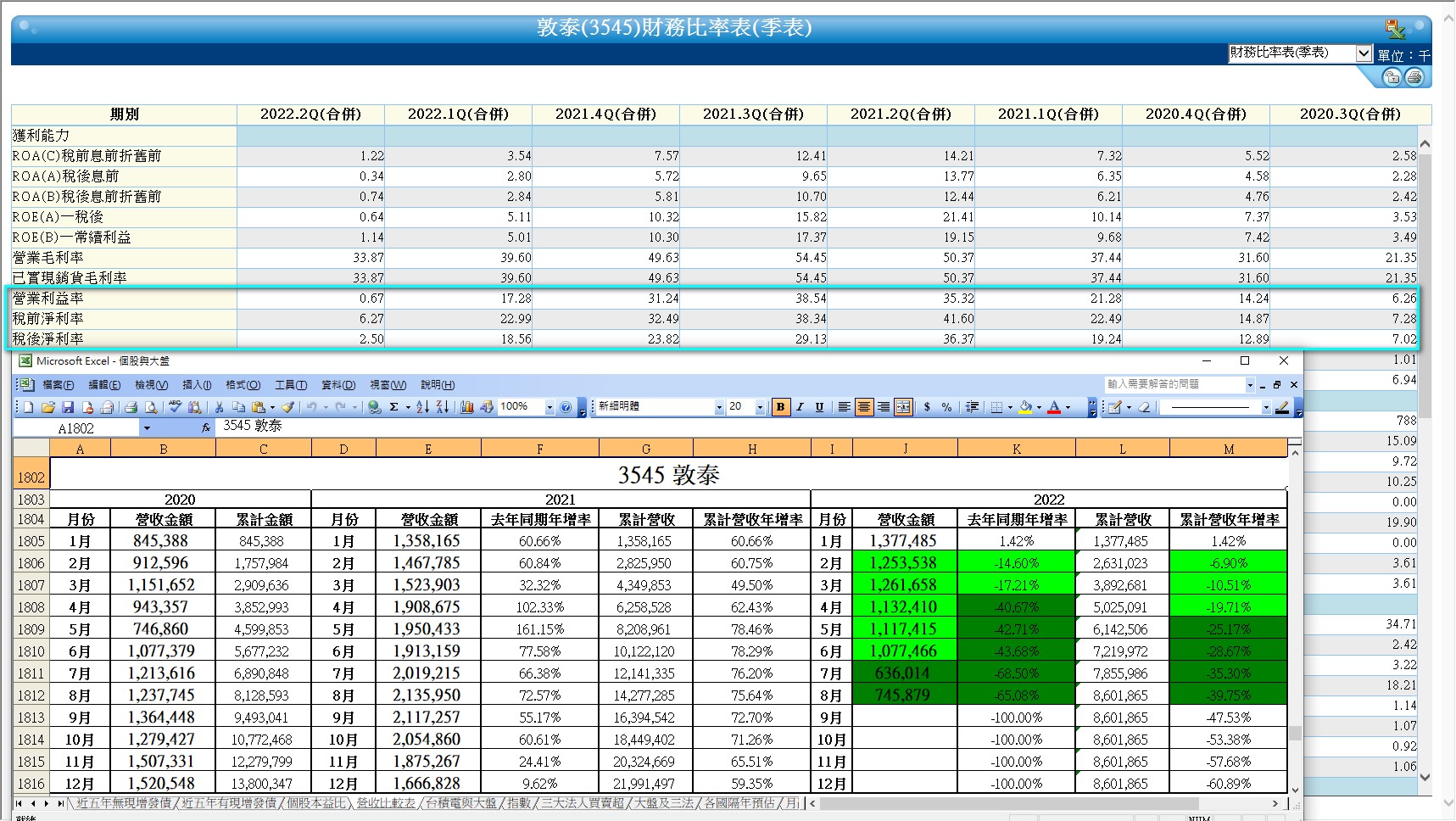Open the 資料(D) menu
This screenshot has height=821, width=1456.
coord(338,385)
